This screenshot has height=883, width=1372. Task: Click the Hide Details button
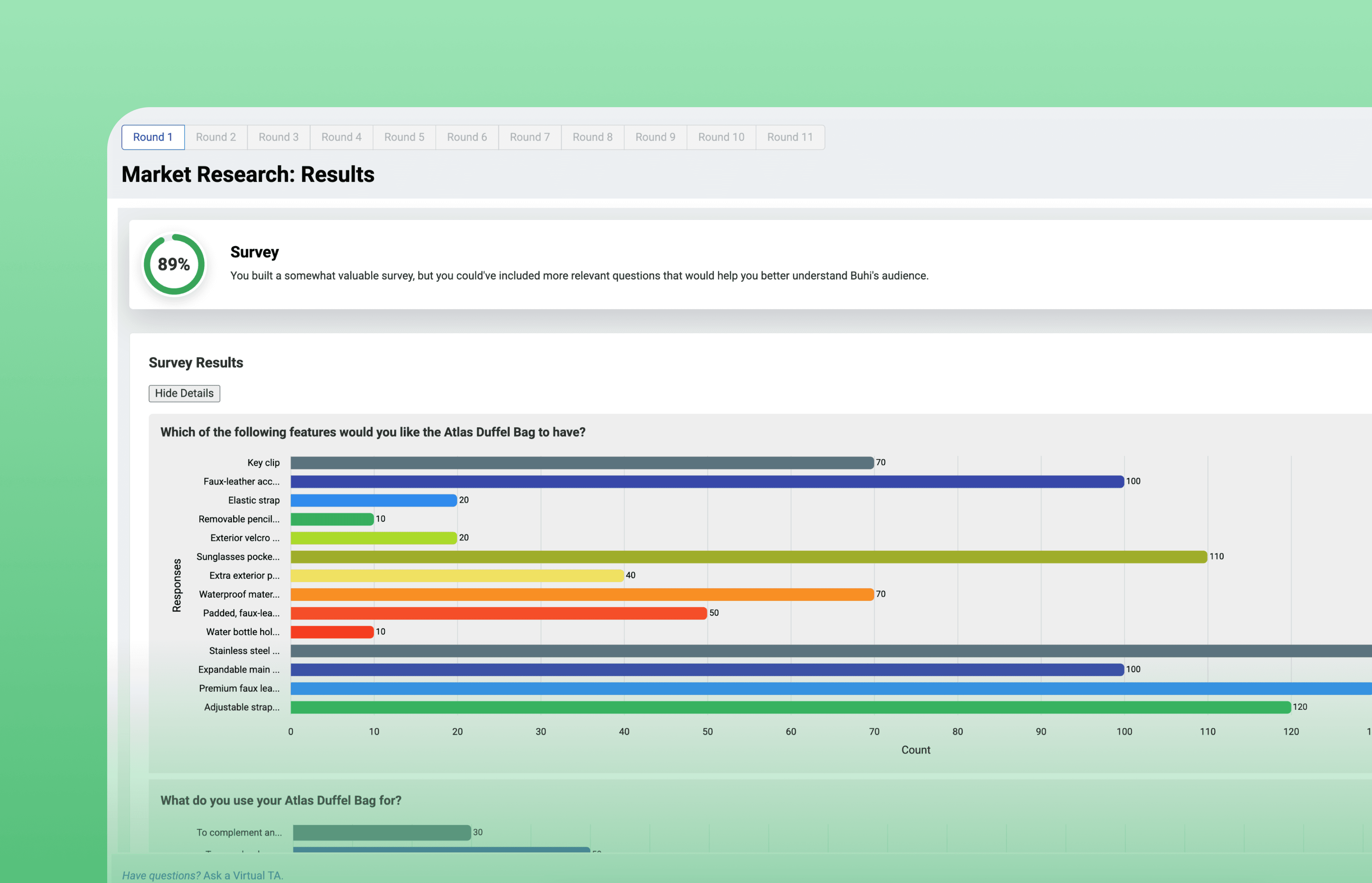coord(184,393)
